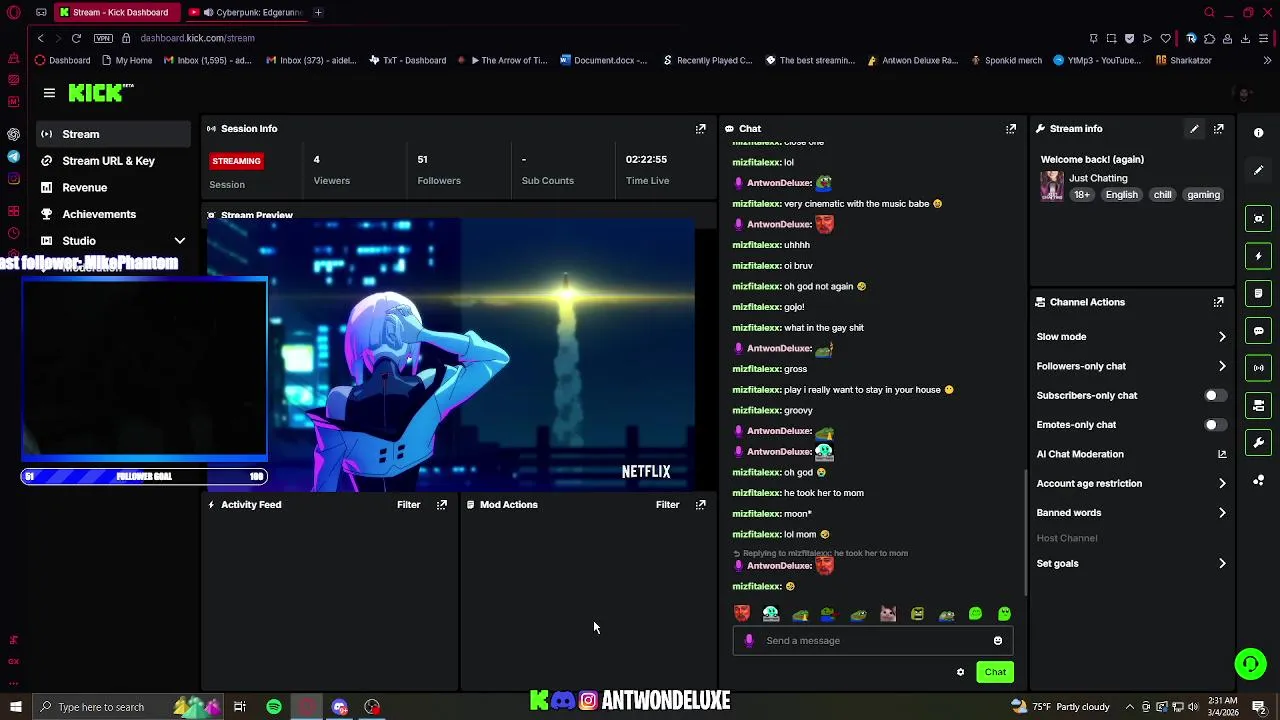The height and width of the screenshot is (720, 1280).
Task: Toggle Subscribers-only chat switch
Action: point(1213,396)
